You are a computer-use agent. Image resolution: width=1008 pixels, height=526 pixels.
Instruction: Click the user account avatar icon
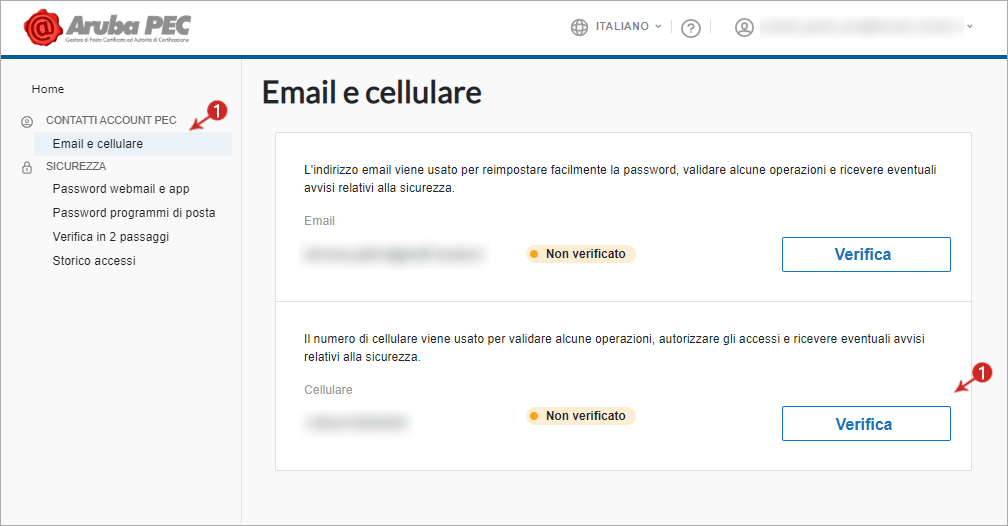coord(744,27)
